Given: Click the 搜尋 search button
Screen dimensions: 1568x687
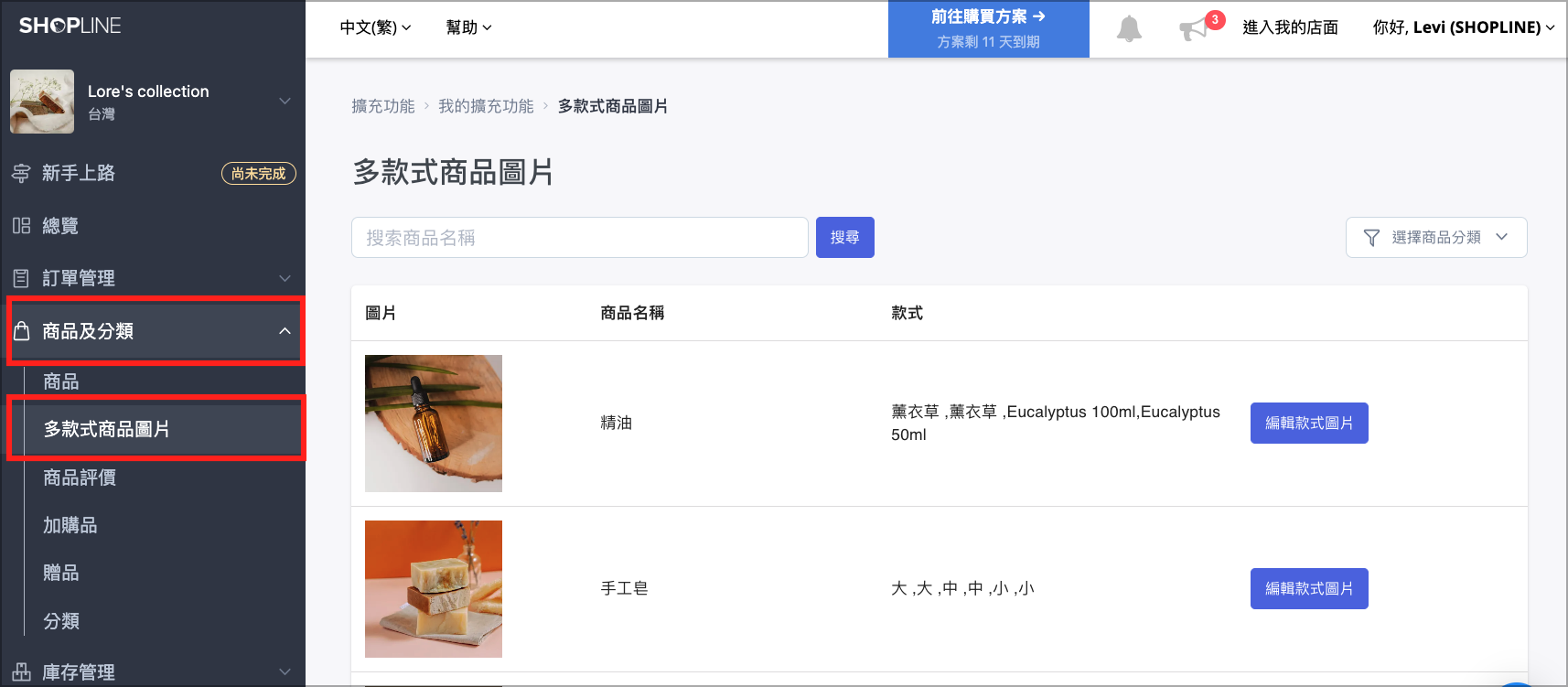Looking at the screenshot, I should [845, 237].
